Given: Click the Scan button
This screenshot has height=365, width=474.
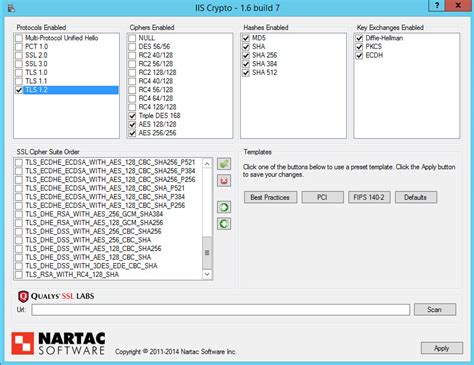Looking at the screenshot, I should point(435,309).
